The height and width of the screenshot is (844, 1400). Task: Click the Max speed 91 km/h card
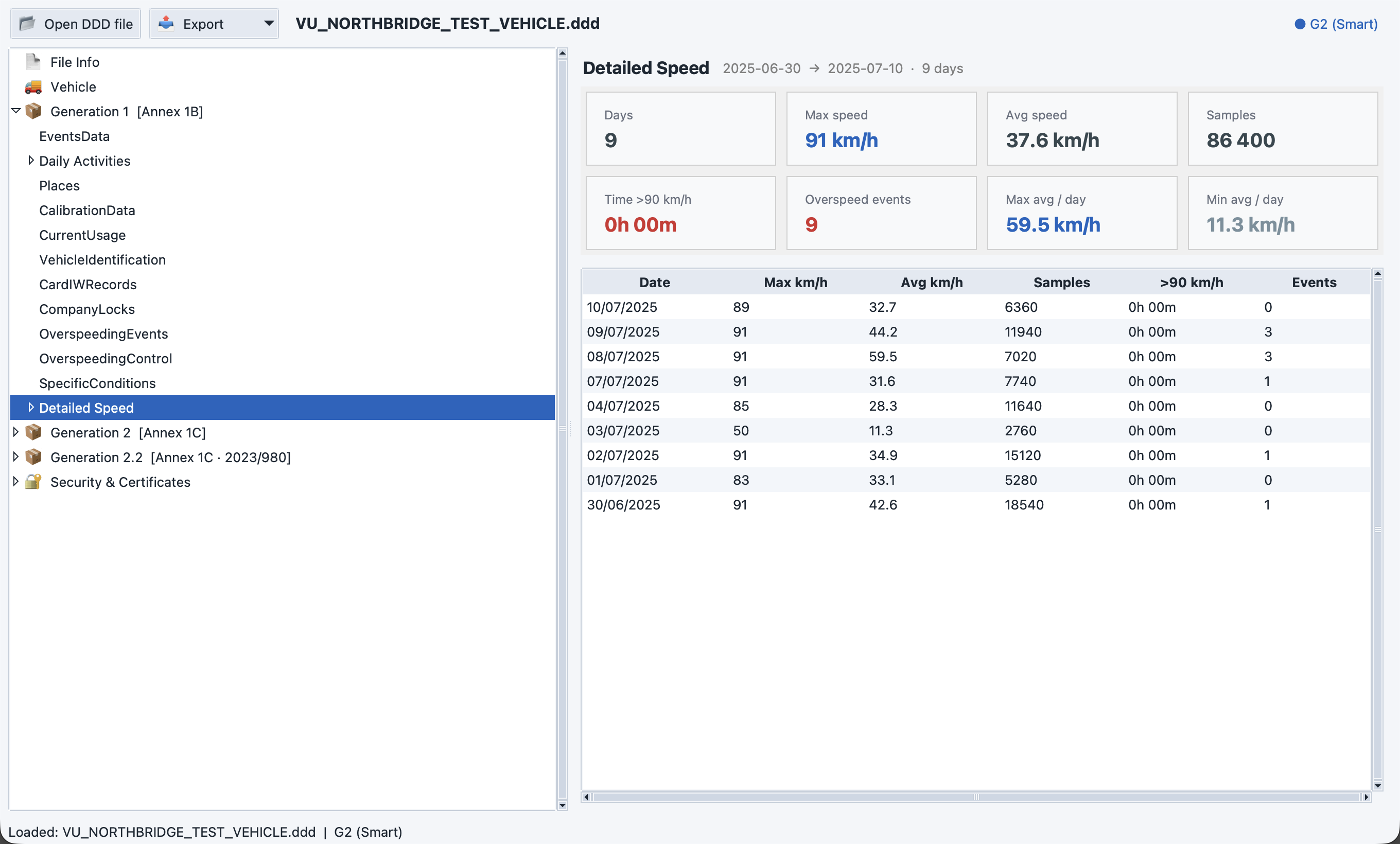881,129
